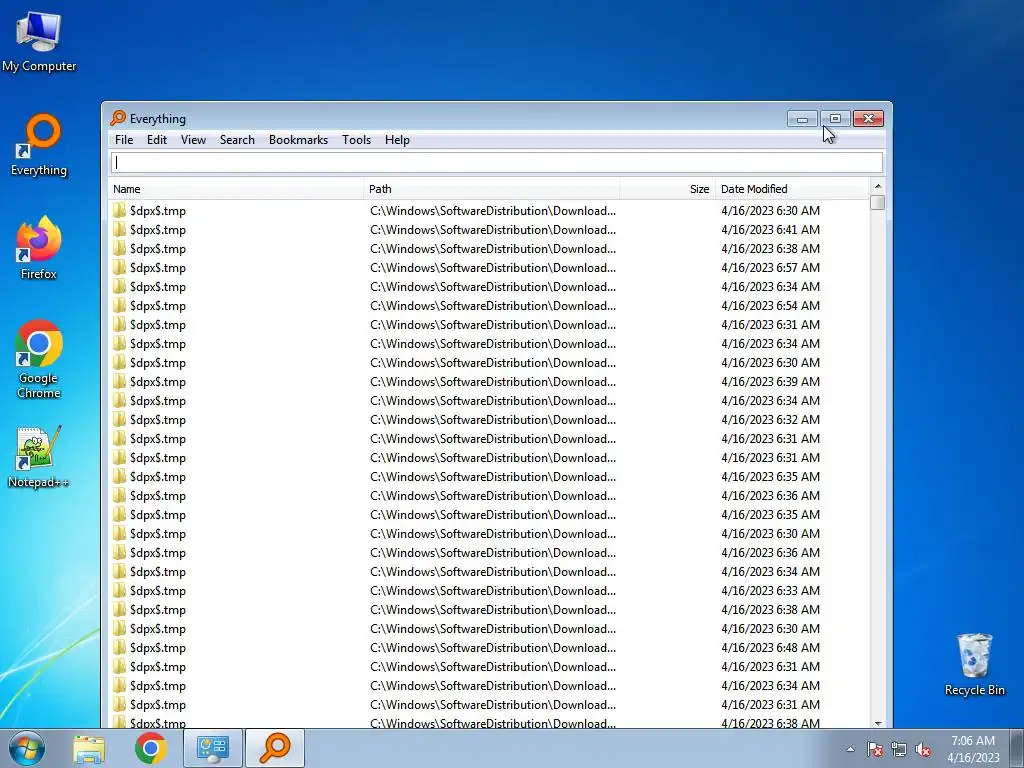The width and height of the screenshot is (1024, 768).
Task: Click the Everything taskbar button
Action: tap(275, 748)
